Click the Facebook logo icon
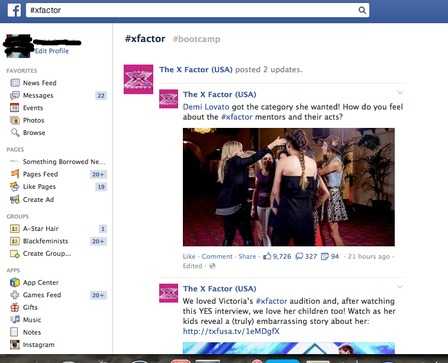448x363 pixels. [14, 10]
